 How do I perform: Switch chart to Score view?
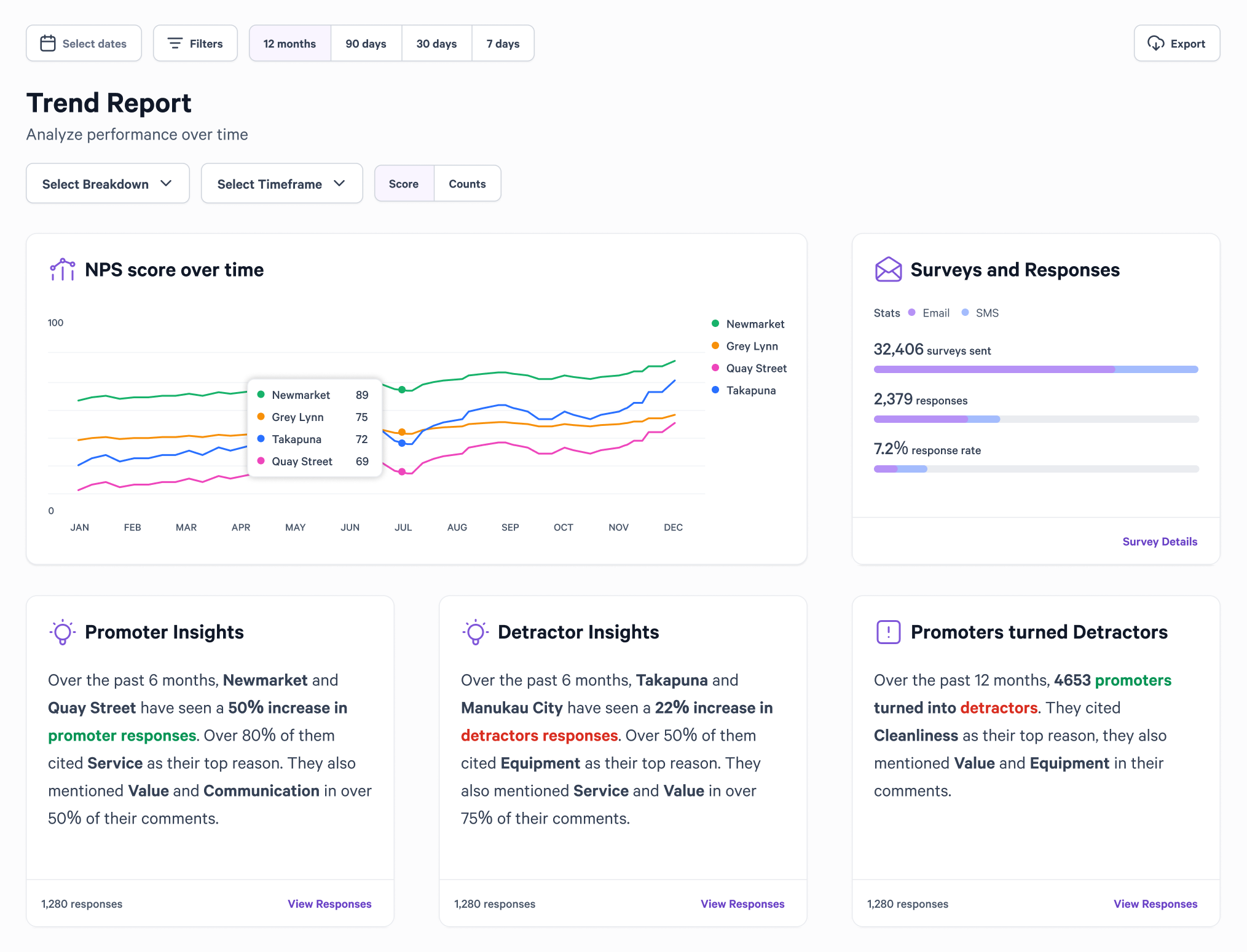(404, 183)
